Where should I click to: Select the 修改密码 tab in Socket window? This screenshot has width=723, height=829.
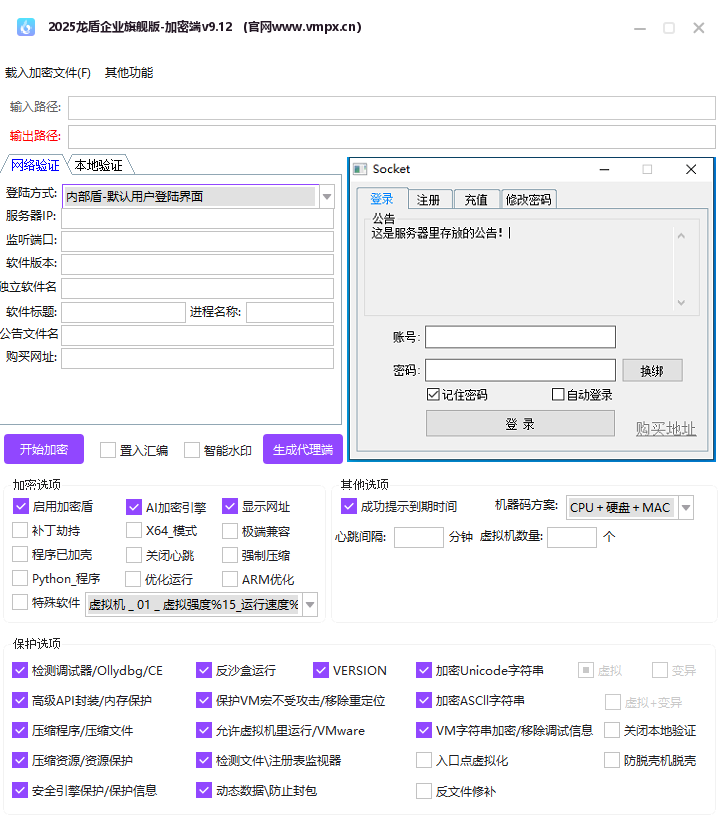529,200
